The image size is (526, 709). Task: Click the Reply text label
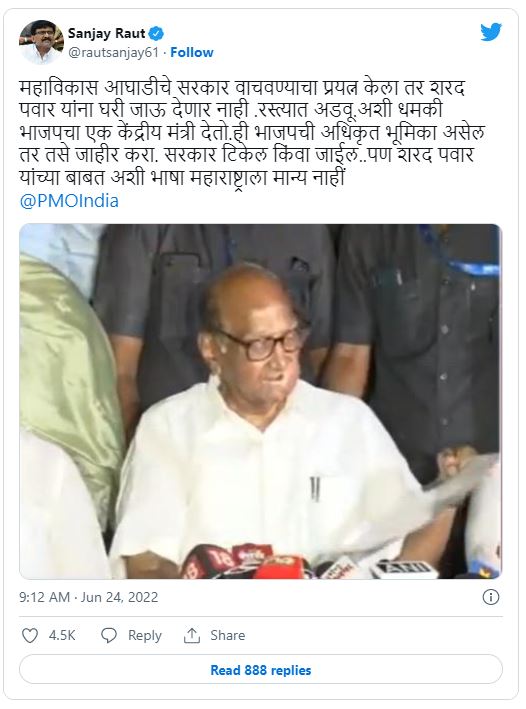145,635
